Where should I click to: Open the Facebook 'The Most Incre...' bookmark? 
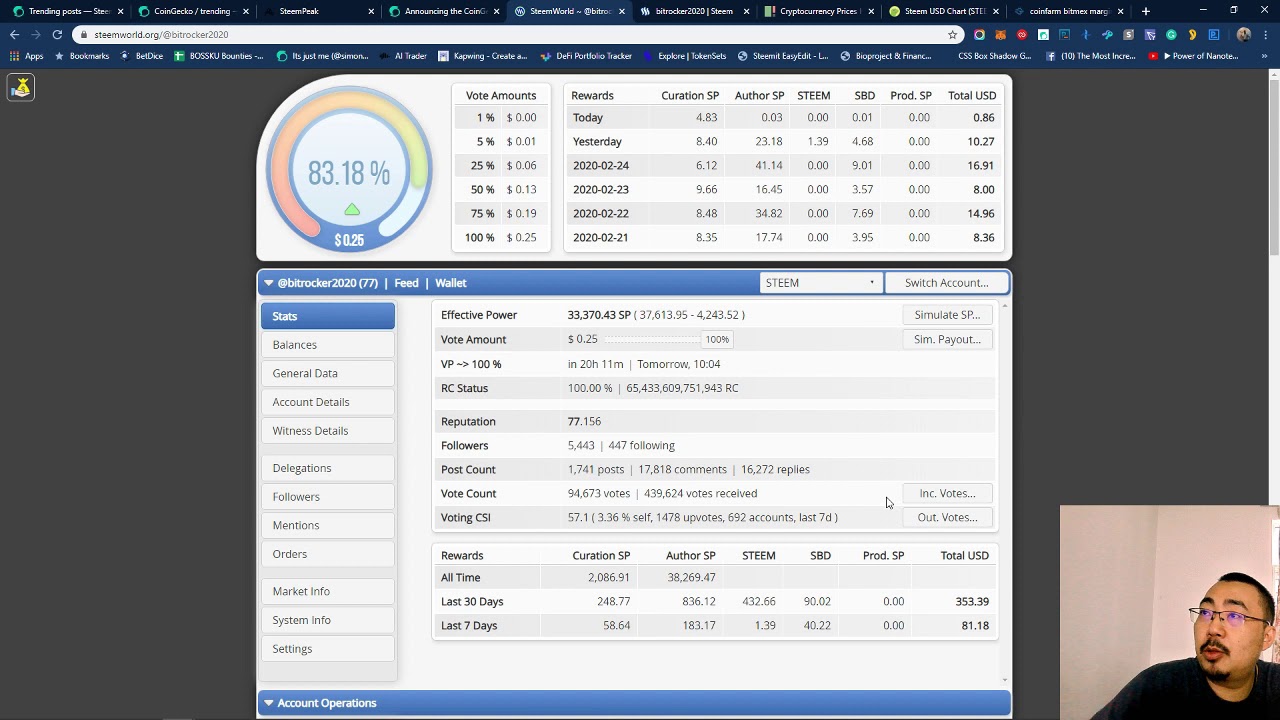[1090, 56]
